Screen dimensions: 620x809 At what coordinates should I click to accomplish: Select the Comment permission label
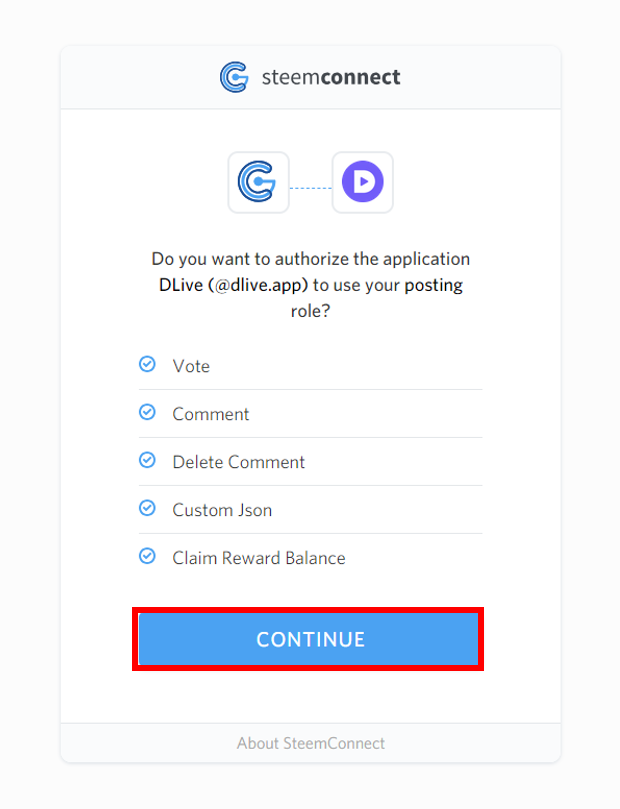coord(211,414)
